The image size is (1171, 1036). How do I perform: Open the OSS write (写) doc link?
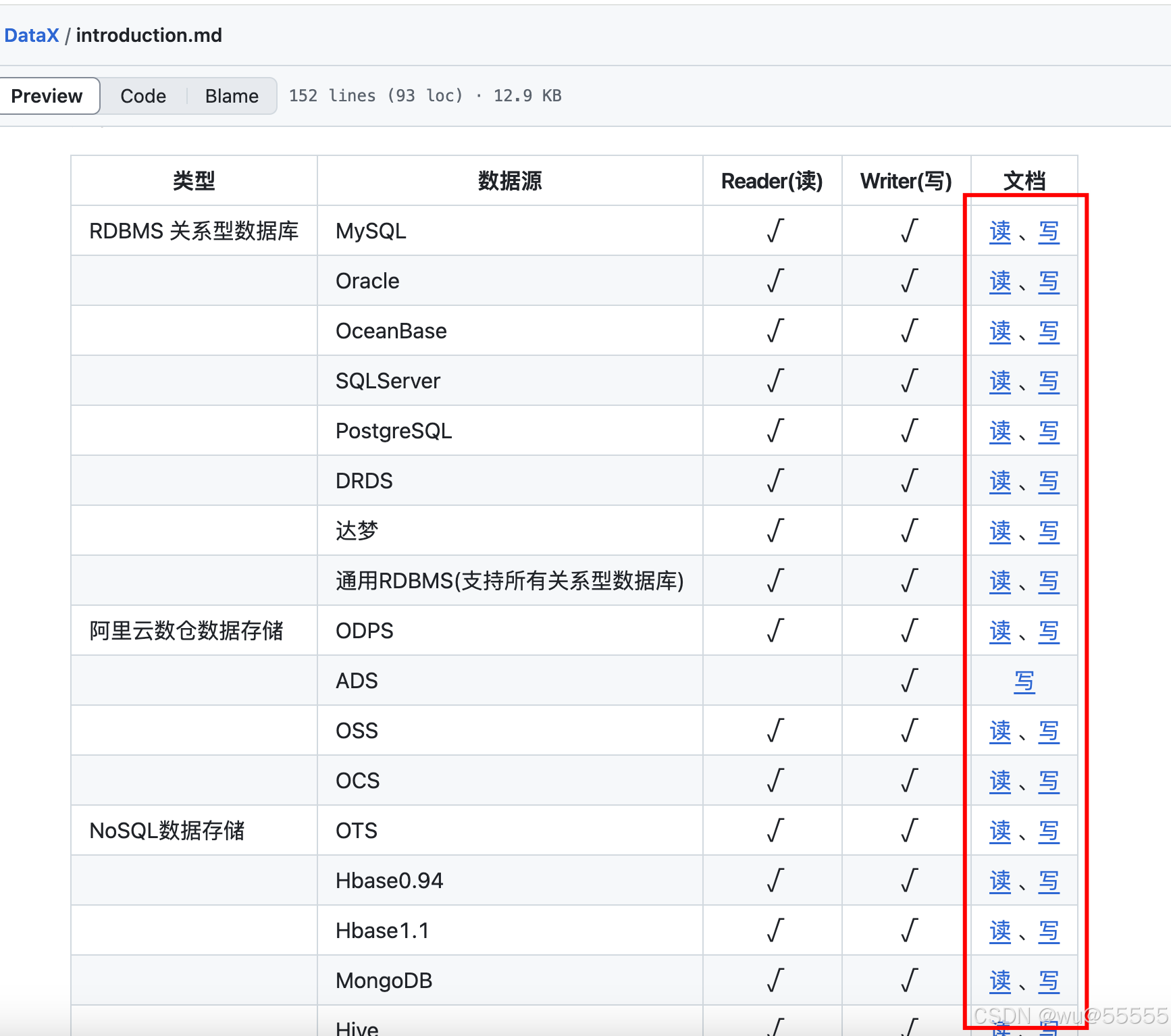1049,731
